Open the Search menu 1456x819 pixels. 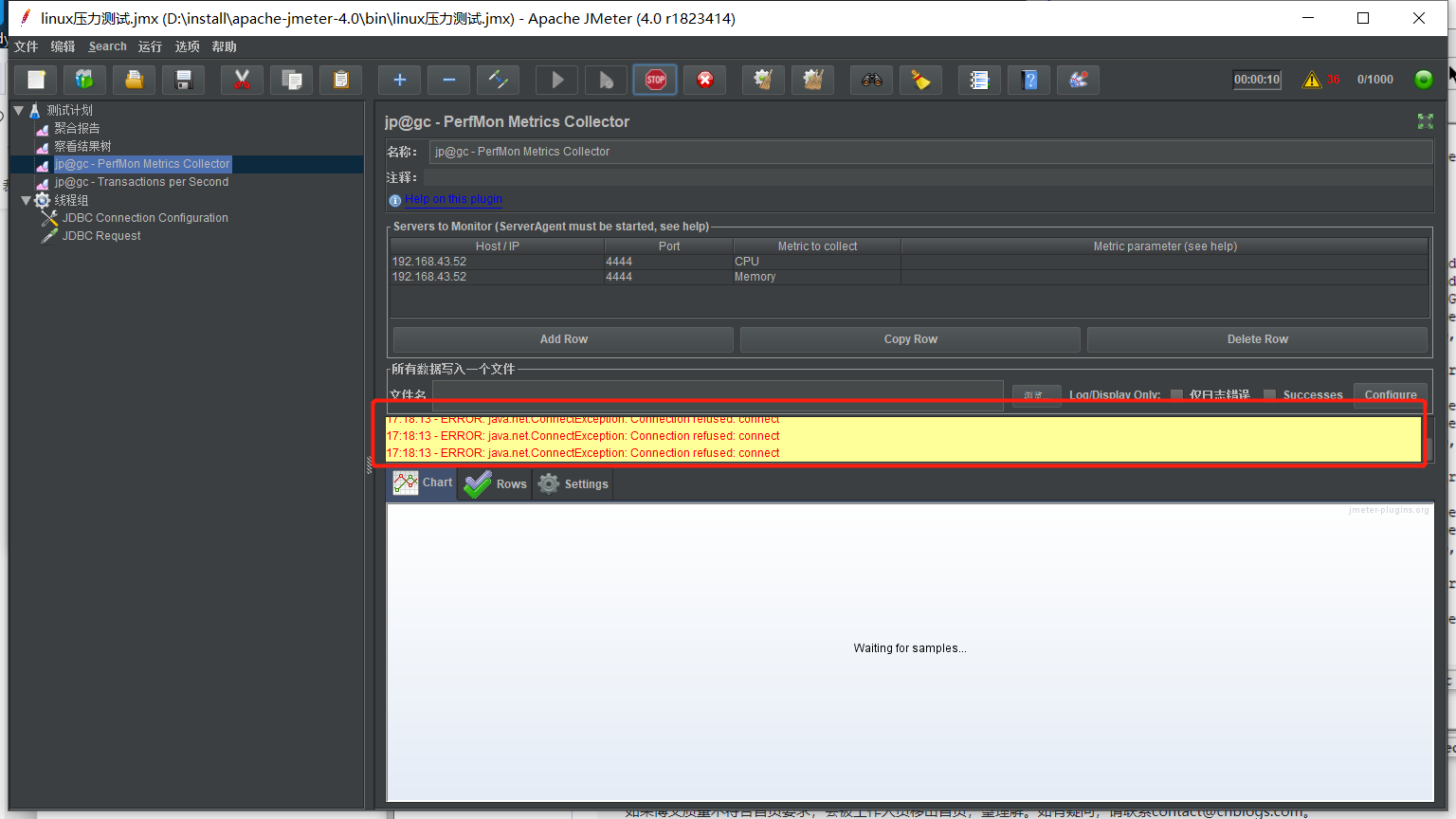point(108,46)
